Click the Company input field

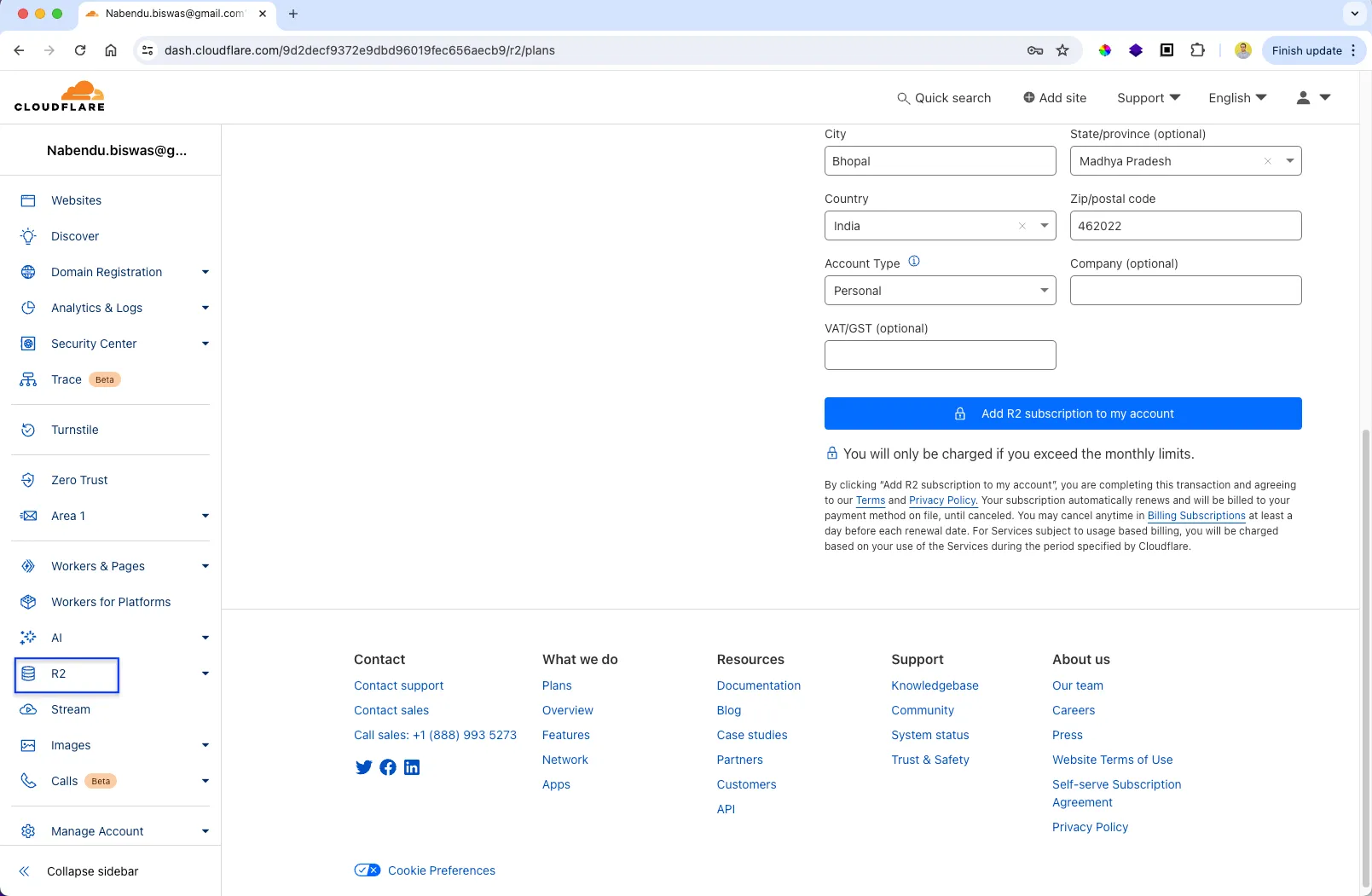[x=1186, y=291]
